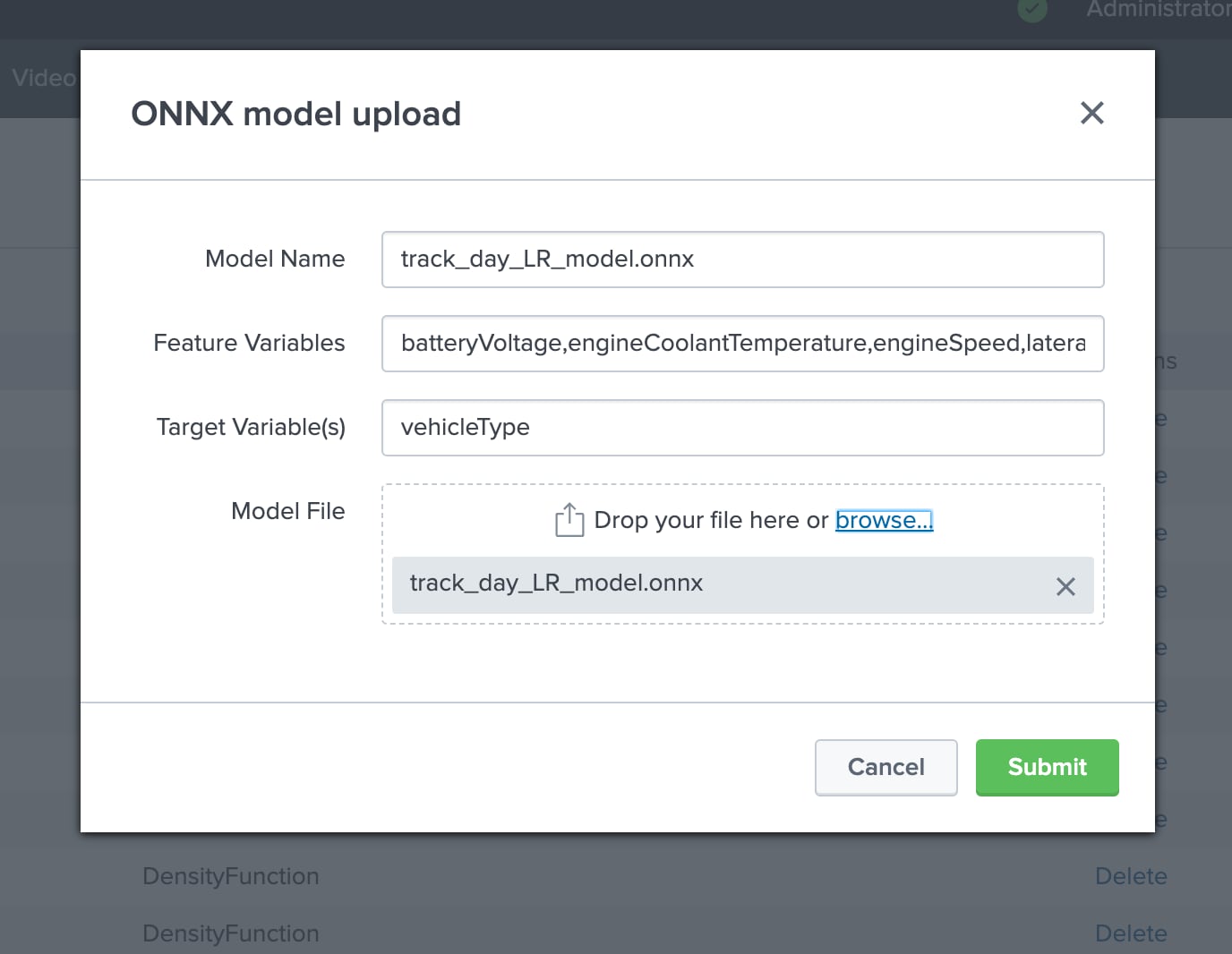Click the attached file name track_day_LR_model.onnx

tap(556, 583)
